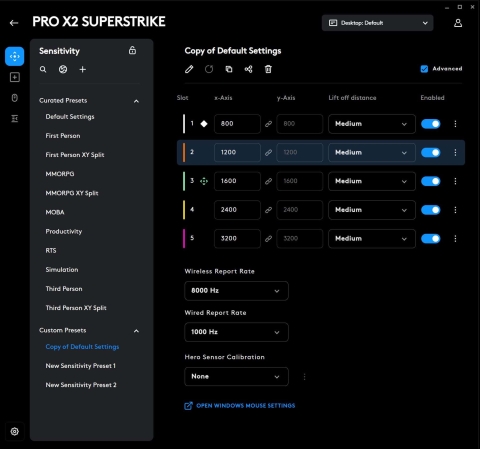Click the lock icon beside Sensitivity
The image size is (480, 449).
(x=132, y=50)
